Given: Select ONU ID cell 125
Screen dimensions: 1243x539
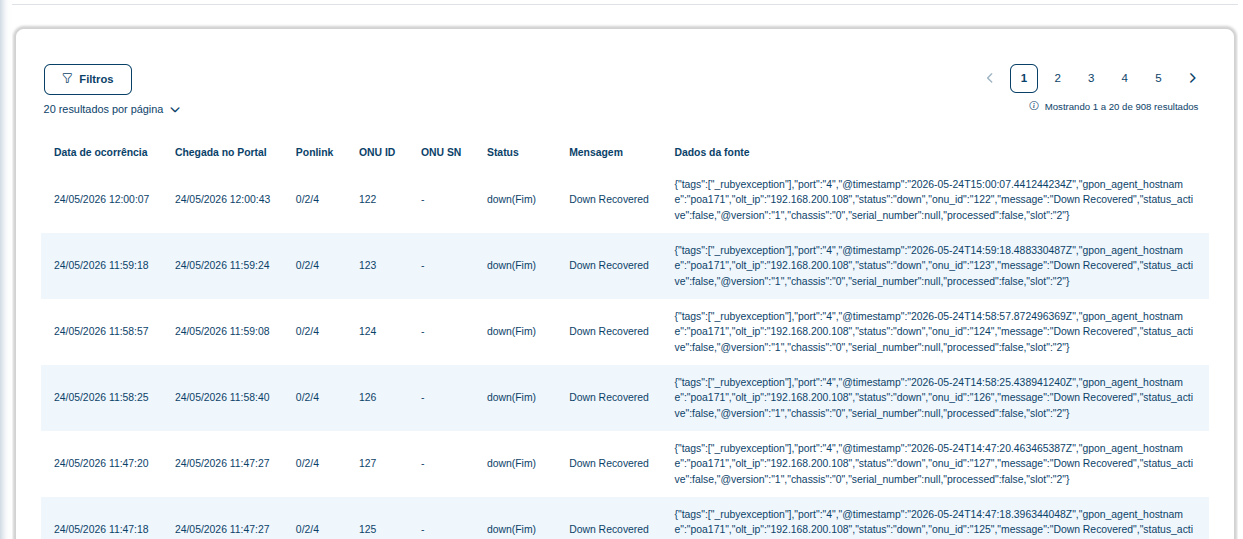Looking at the screenshot, I should [x=368, y=529].
